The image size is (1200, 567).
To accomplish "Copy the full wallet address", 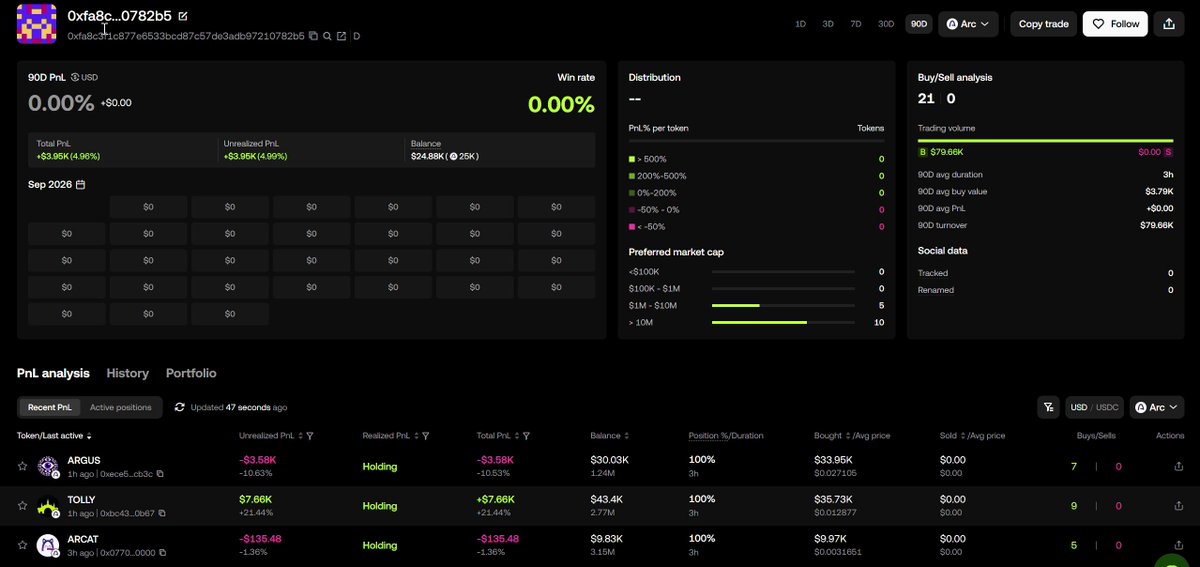I will [x=313, y=36].
